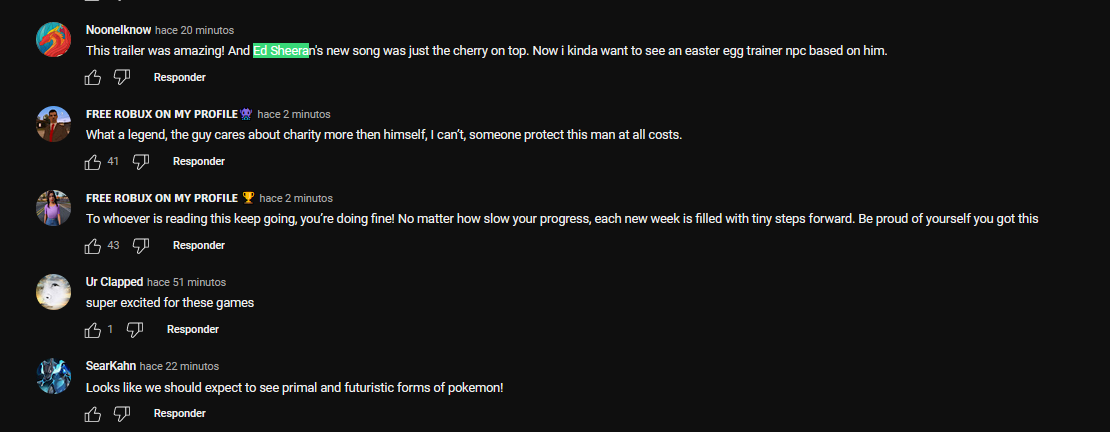
Task: Like Ur Clapped's comment
Action: point(93,330)
